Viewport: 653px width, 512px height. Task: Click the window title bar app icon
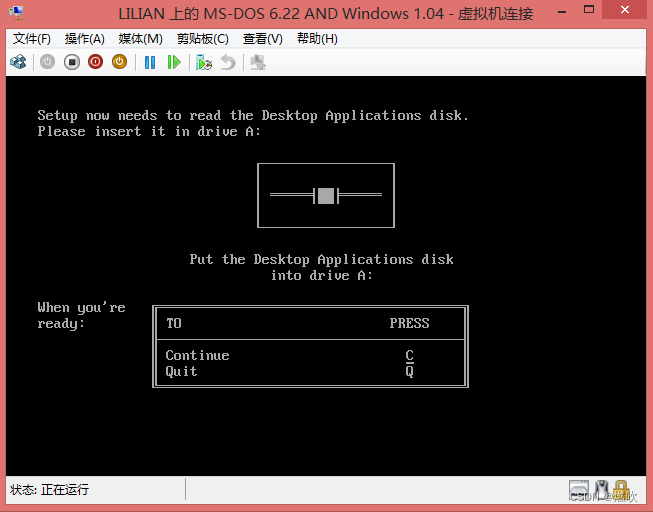point(16,13)
